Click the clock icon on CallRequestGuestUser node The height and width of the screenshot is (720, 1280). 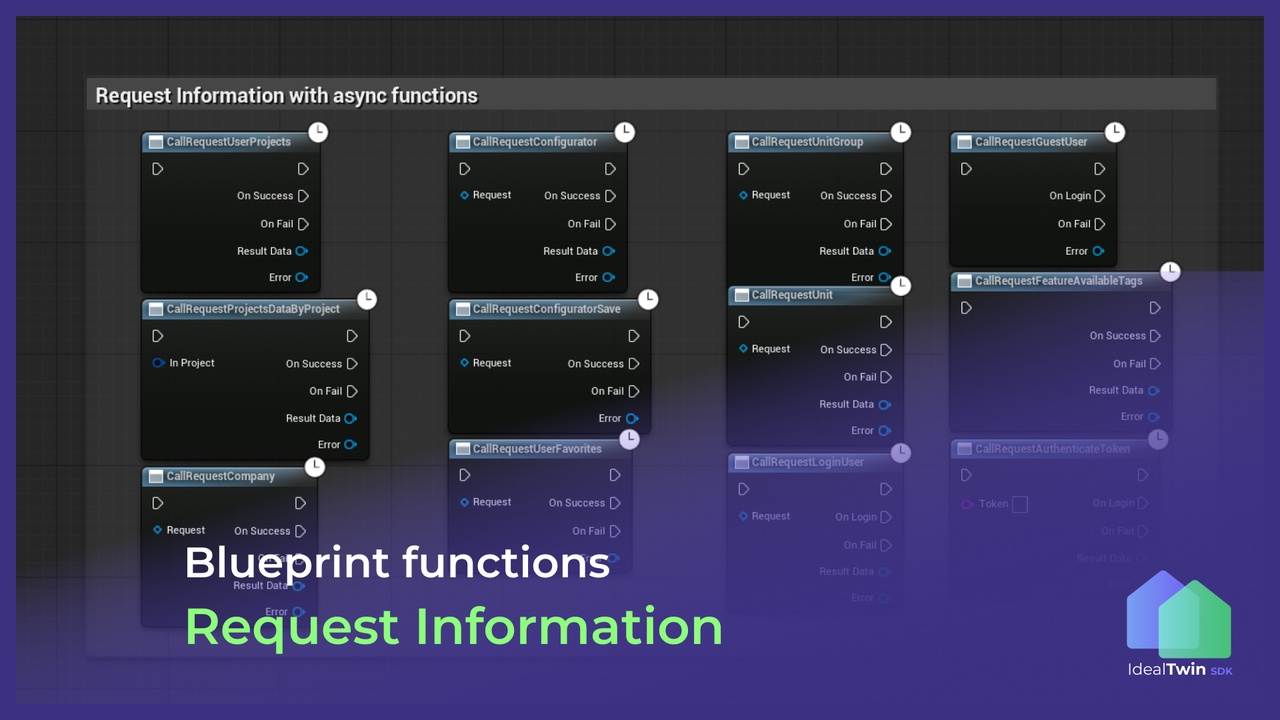1115,132
